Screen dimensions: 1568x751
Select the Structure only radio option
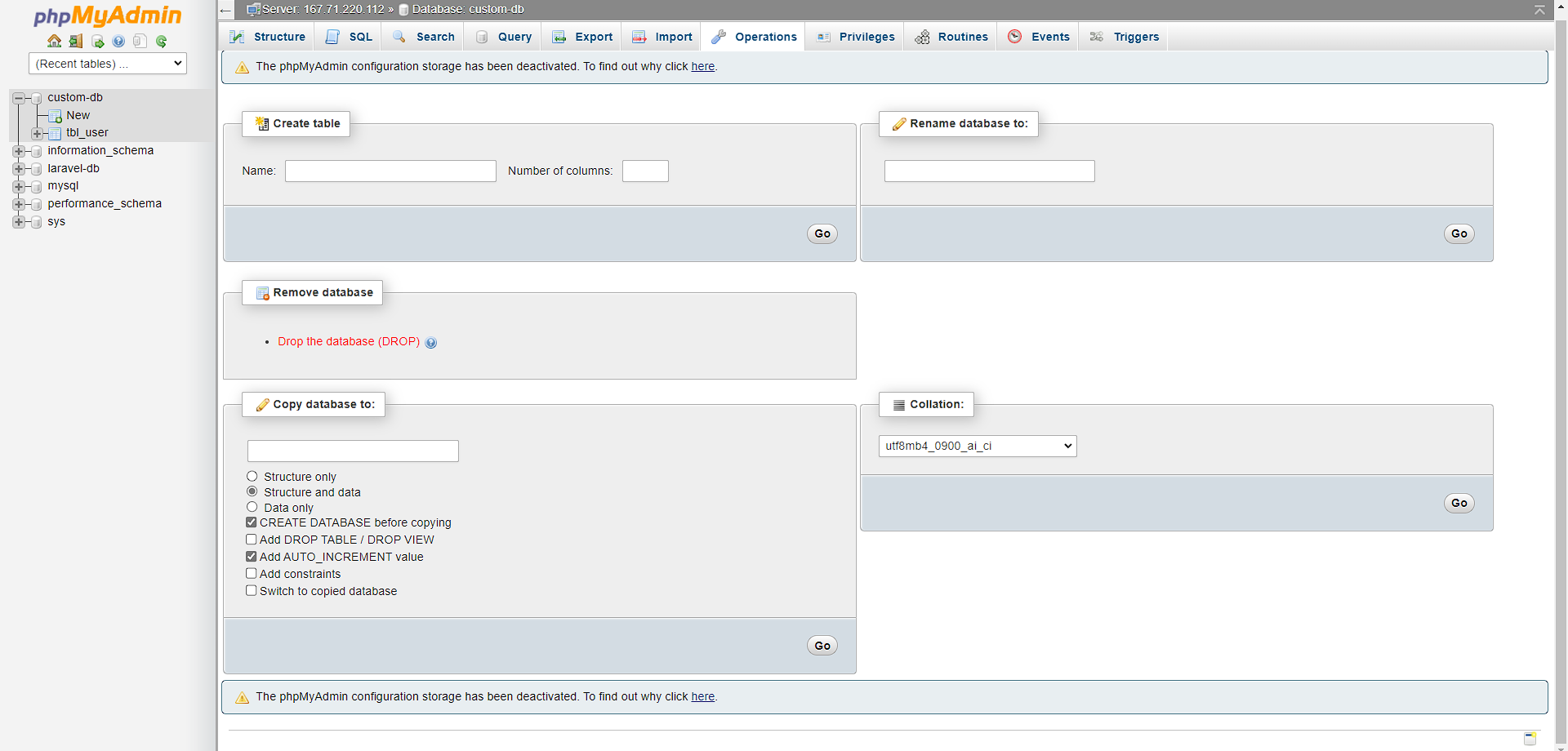point(252,477)
